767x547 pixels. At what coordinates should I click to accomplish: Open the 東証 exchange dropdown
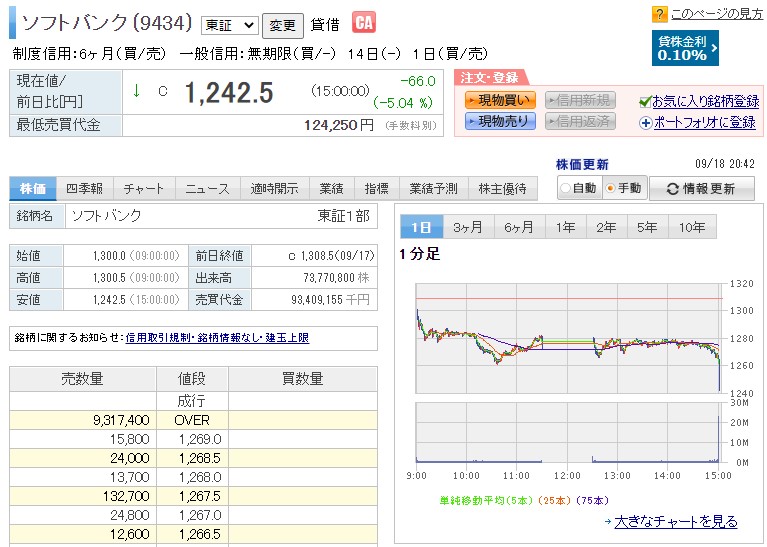(x=229, y=25)
